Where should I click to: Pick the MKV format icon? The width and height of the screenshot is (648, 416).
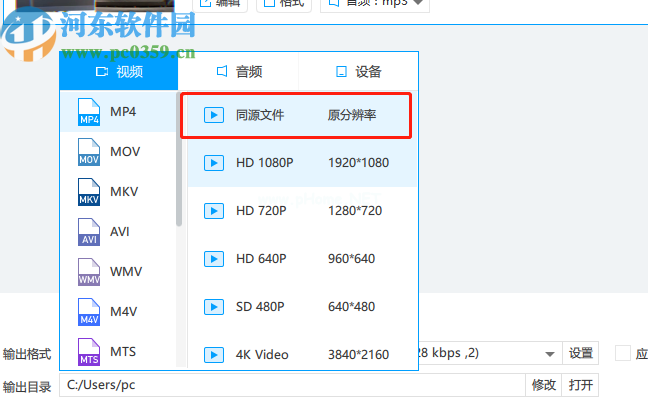90,192
